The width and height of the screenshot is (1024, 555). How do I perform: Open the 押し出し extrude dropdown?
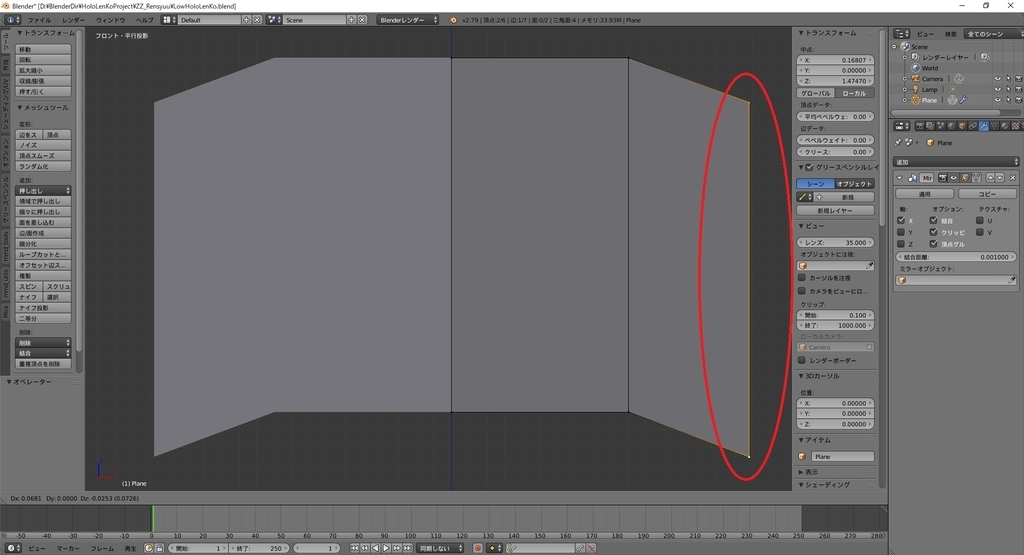(x=43, y=191)
